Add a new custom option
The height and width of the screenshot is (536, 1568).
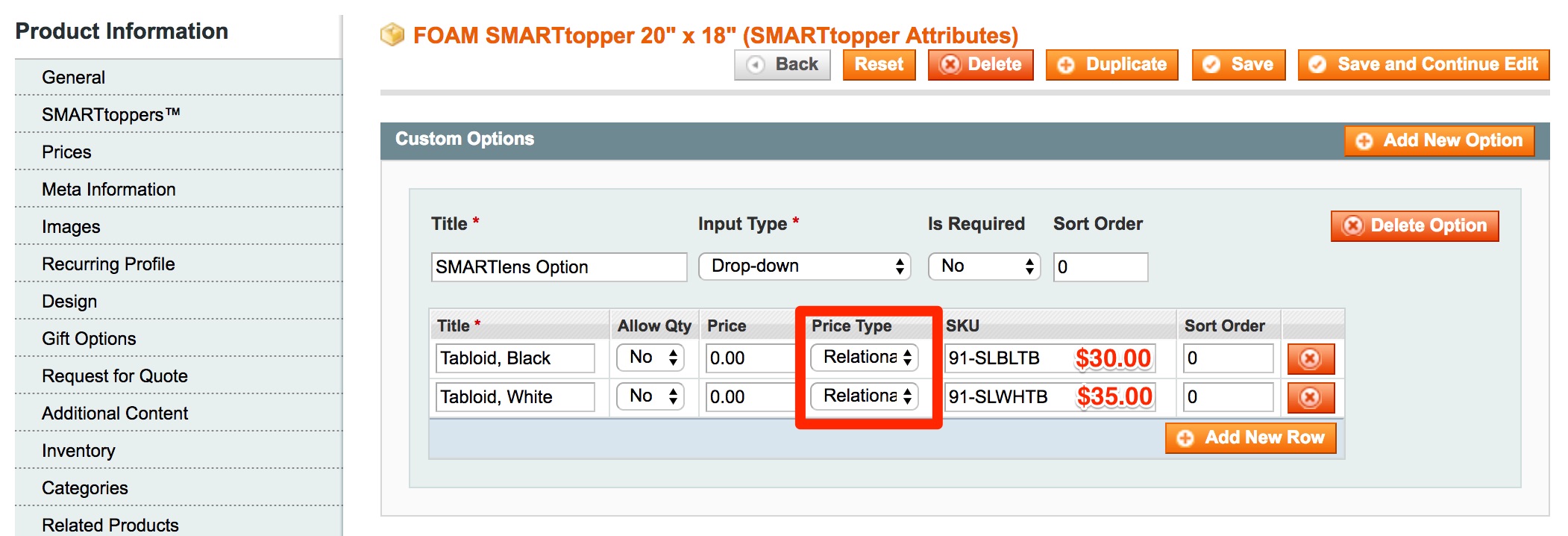tap(1439, 140)
